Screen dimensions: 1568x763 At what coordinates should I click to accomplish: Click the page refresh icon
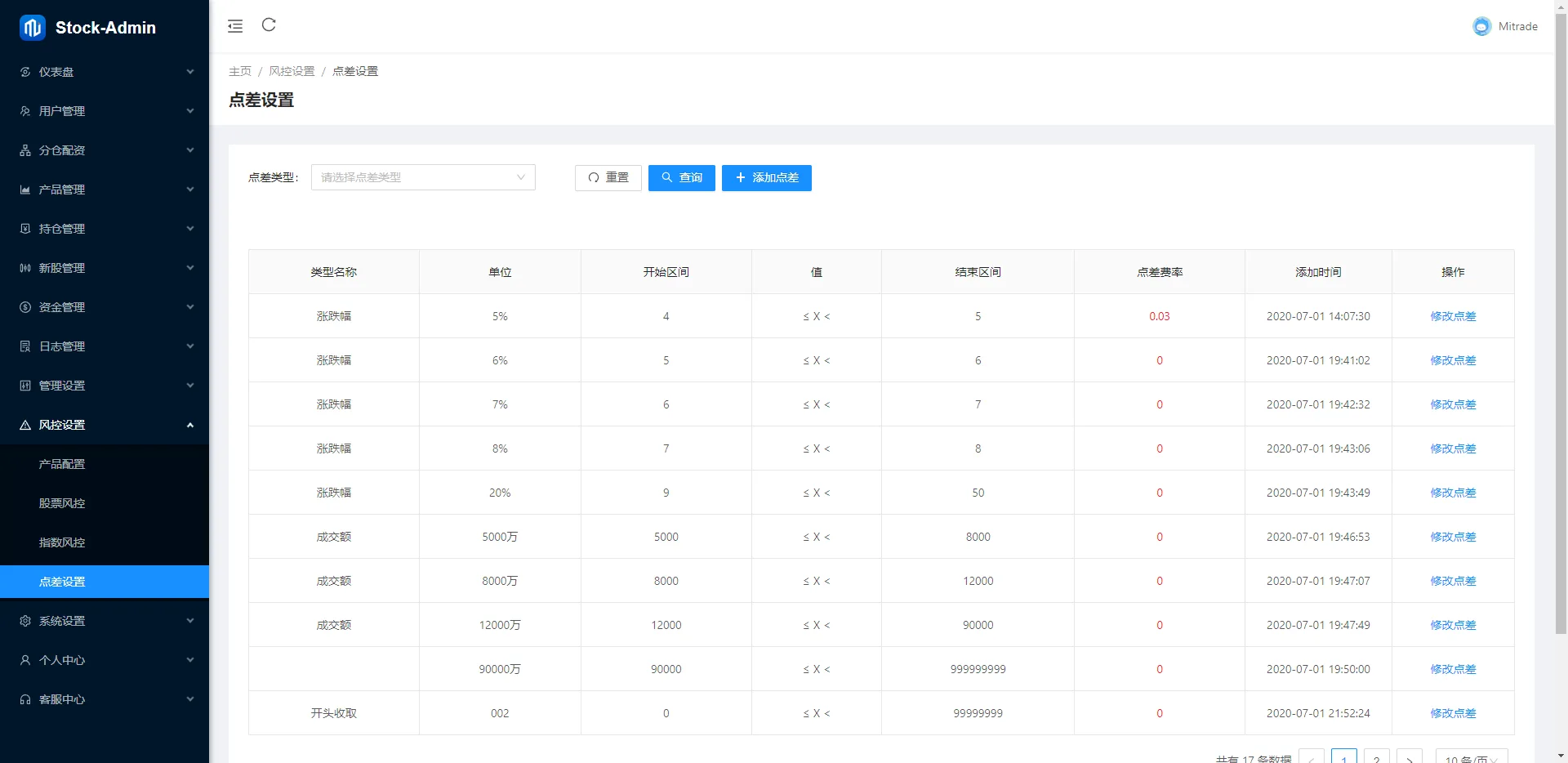[x=269, y=25]
